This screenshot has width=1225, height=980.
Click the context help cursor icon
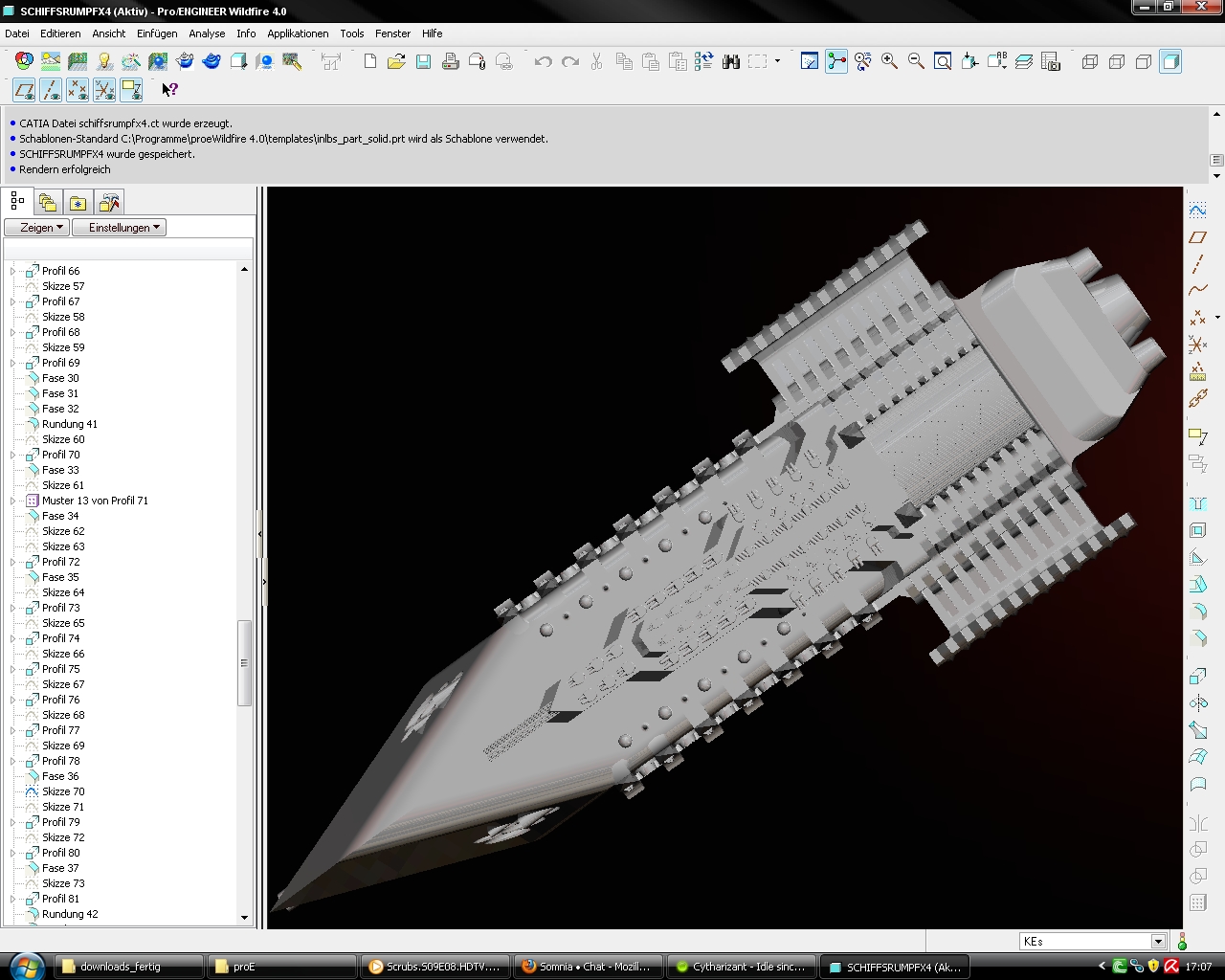[169, 90]
